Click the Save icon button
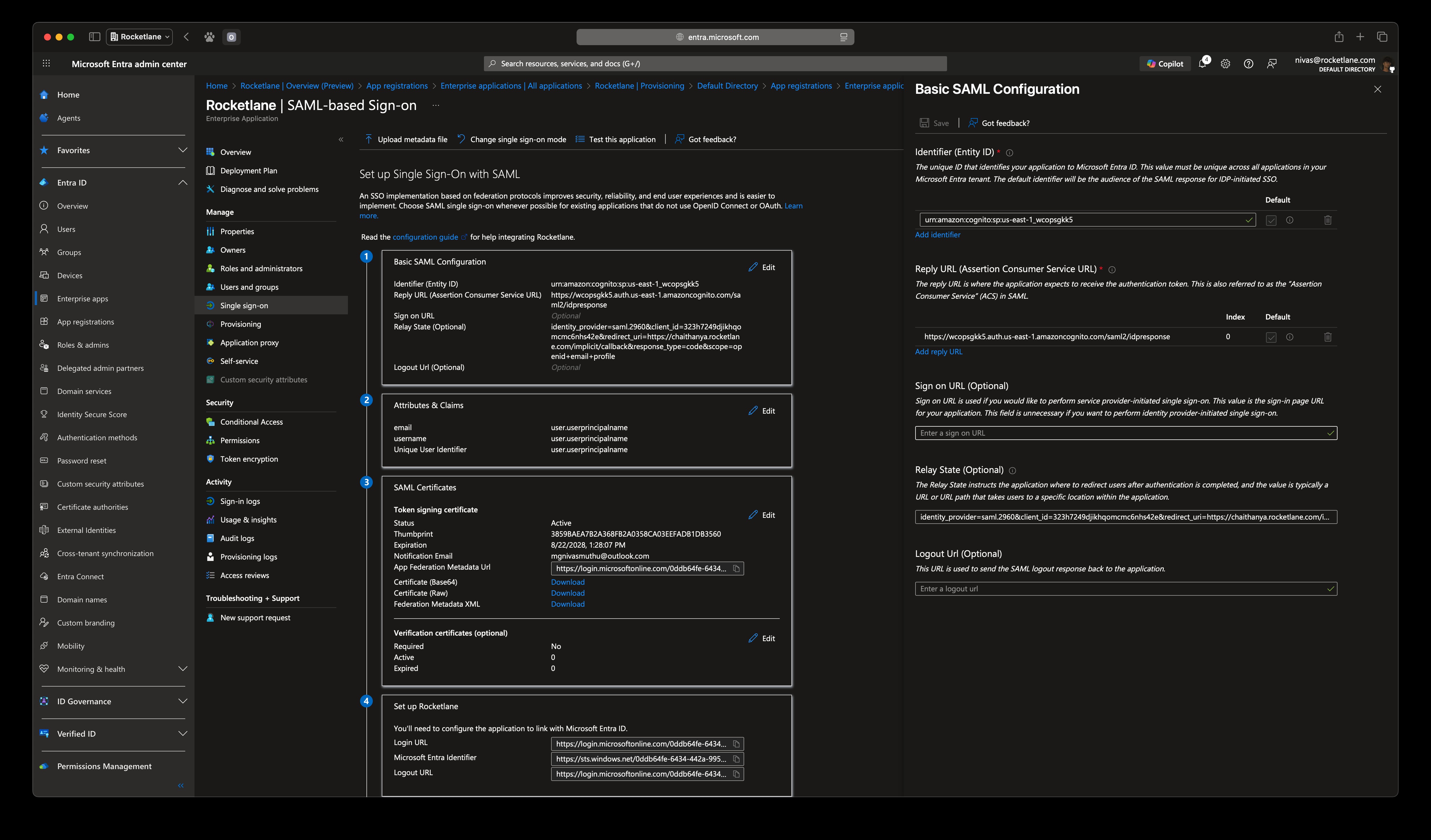 934,123
